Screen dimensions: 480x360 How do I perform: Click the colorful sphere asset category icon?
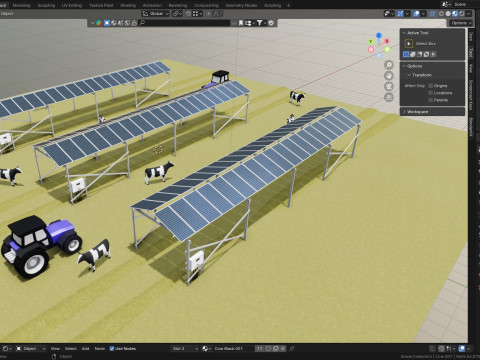click(99, 23)
